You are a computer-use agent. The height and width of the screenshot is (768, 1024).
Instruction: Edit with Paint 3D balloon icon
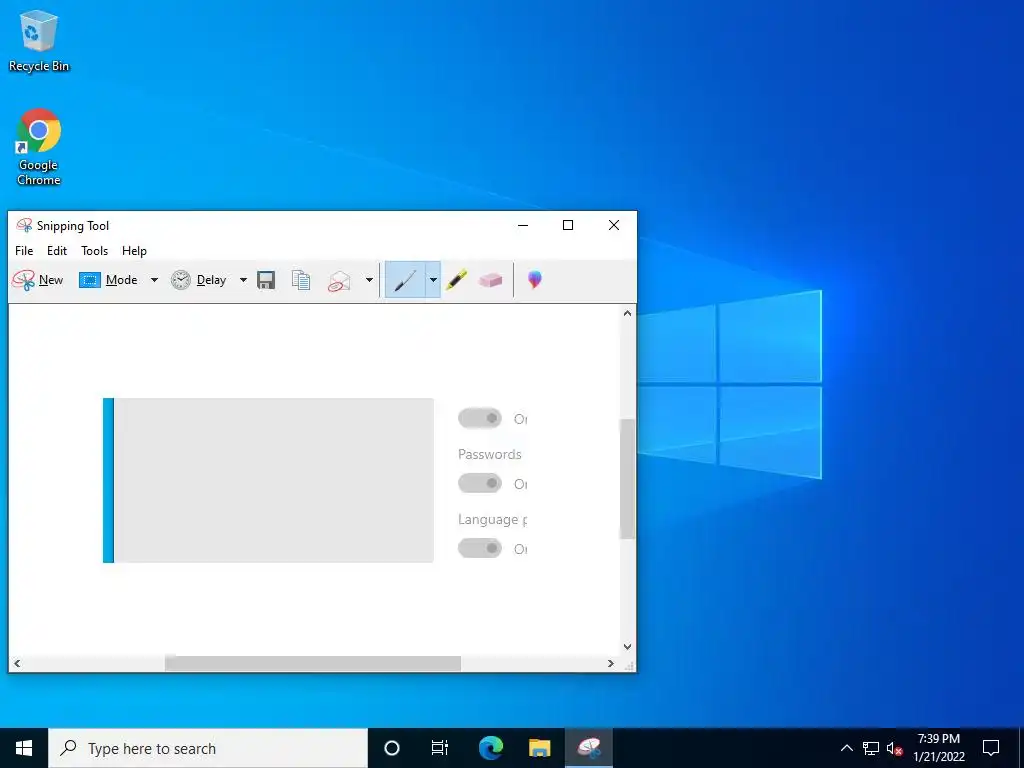[535, 280]
